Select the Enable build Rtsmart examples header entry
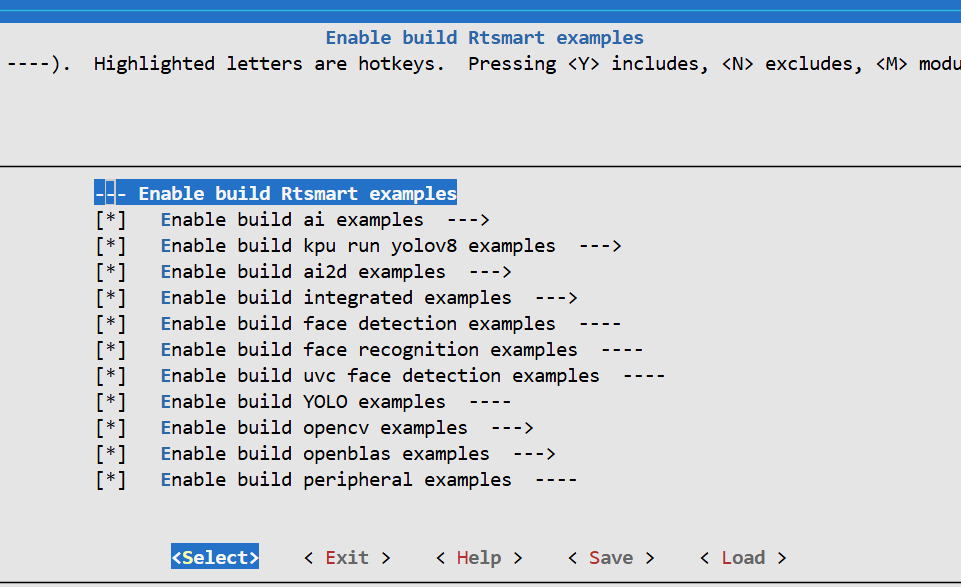The height and width of the screenshot is (587, 961). 297,194
